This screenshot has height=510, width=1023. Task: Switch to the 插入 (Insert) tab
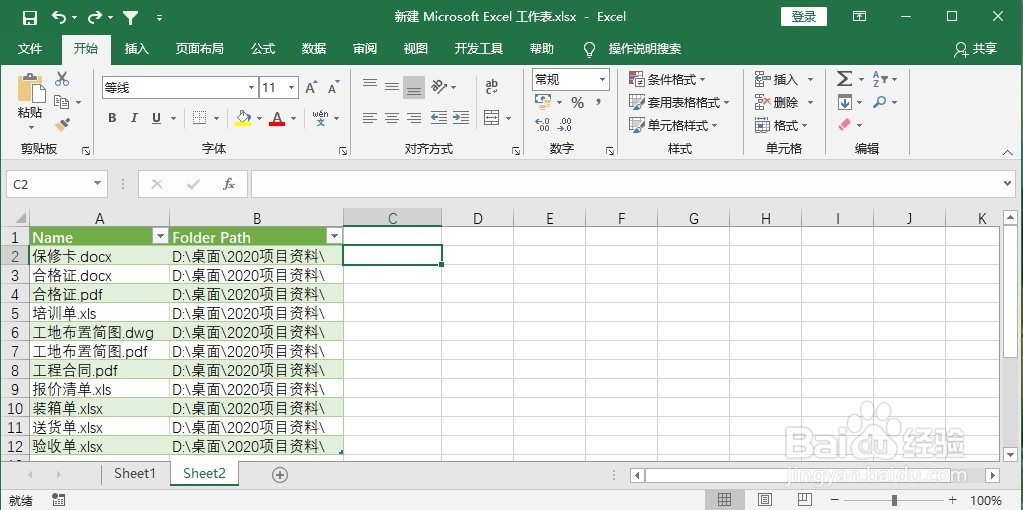click(x=137, y=49)
